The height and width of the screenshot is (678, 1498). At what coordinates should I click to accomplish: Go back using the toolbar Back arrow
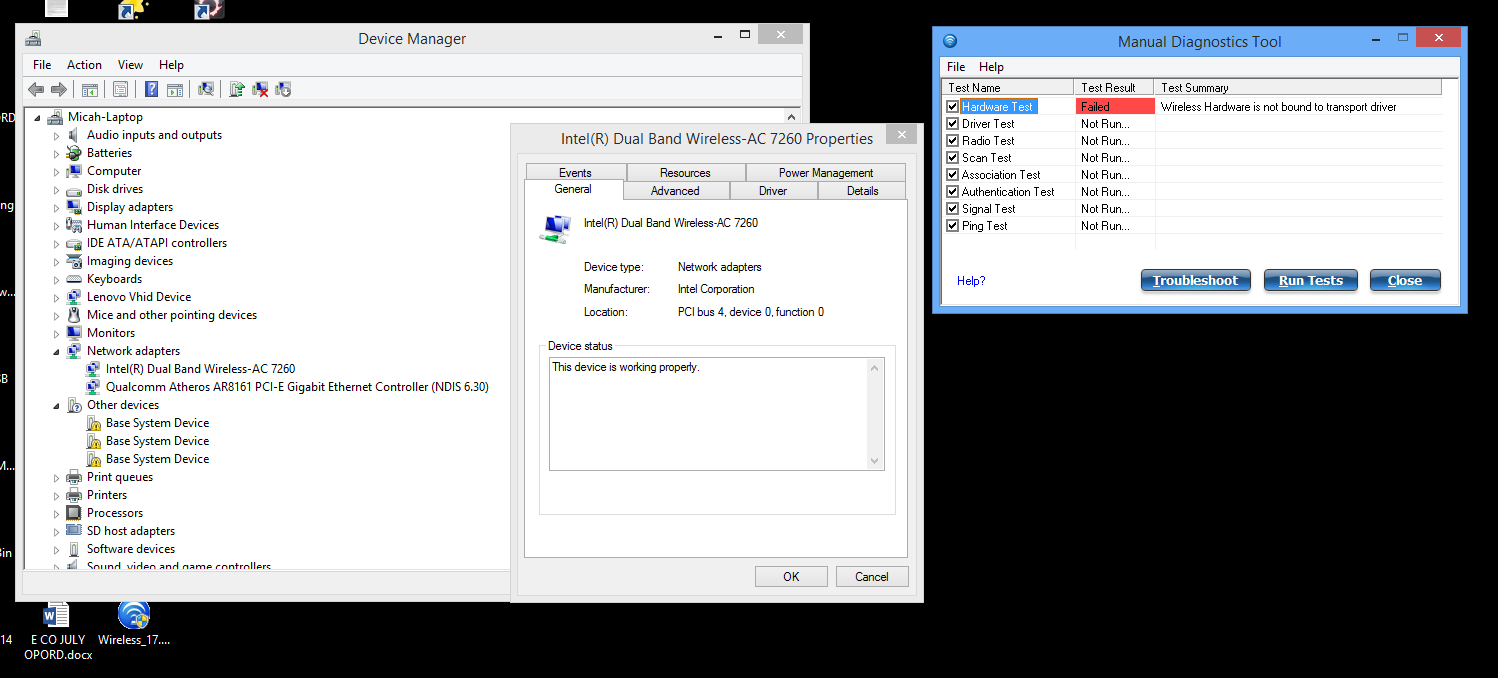click(x=36, y=89)
